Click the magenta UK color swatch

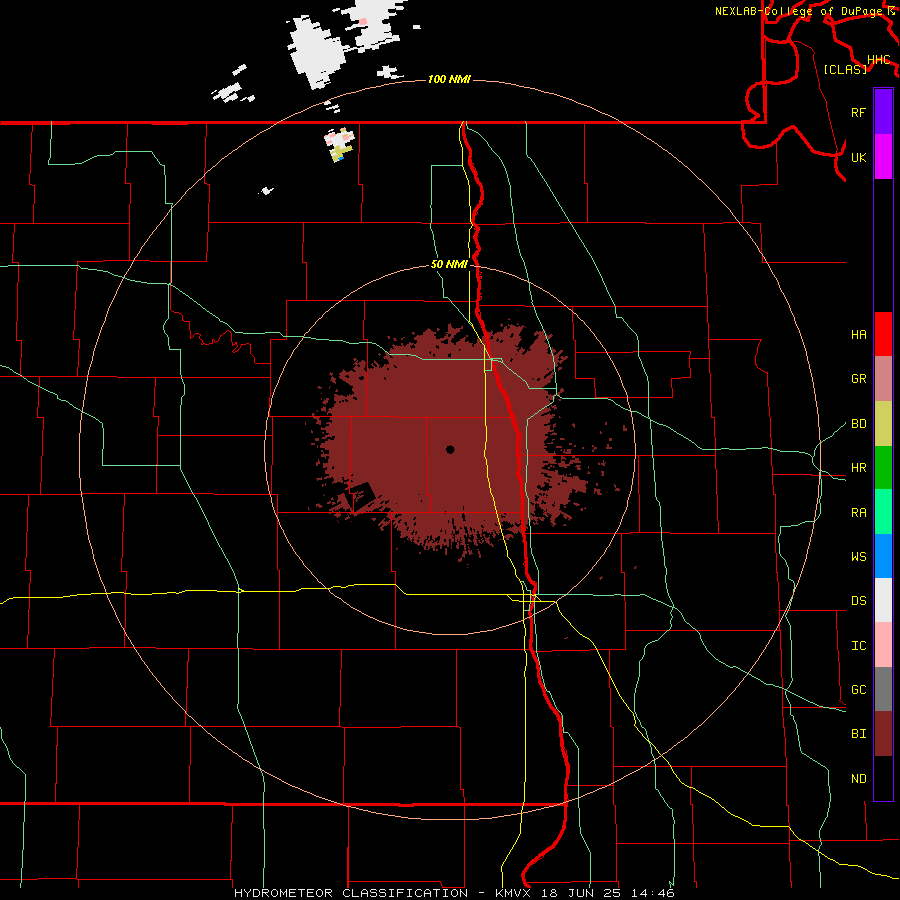tap(883, 157)
